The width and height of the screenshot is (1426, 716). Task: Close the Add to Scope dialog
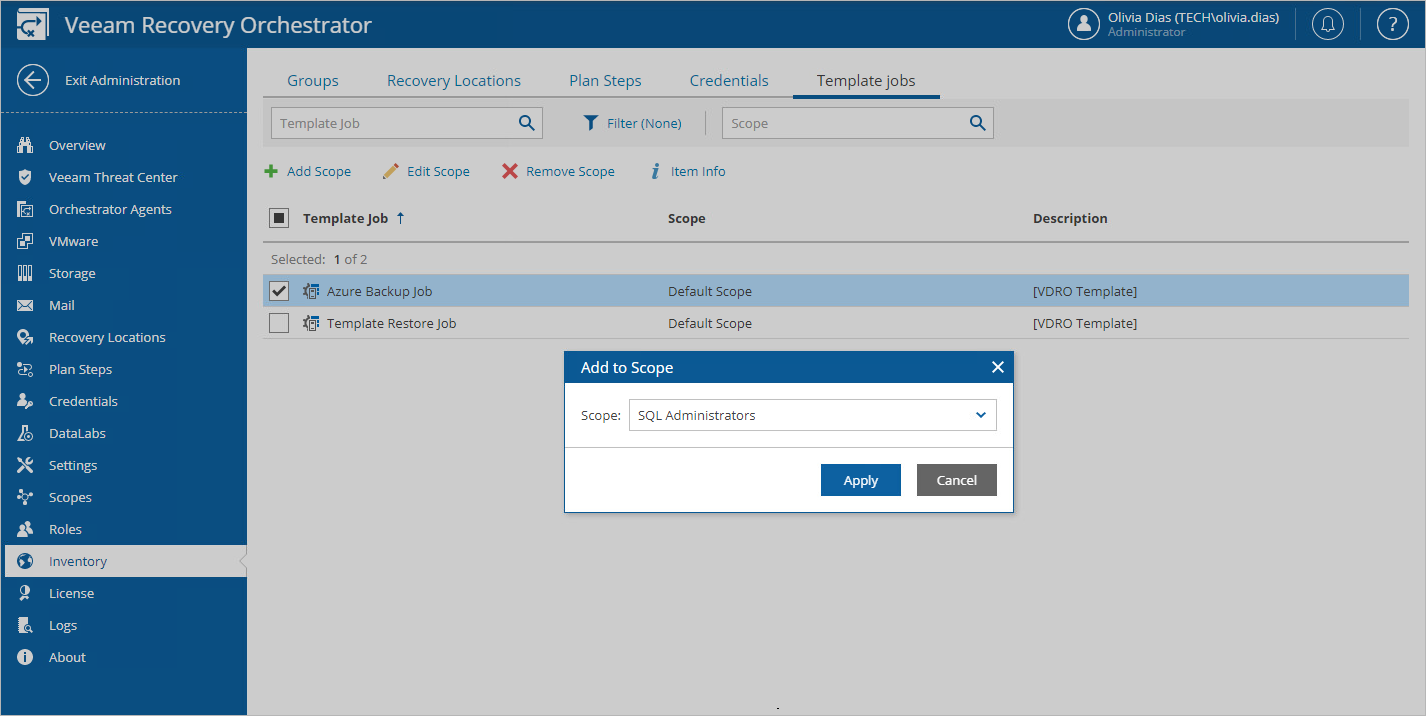click(x=997, y=367)
